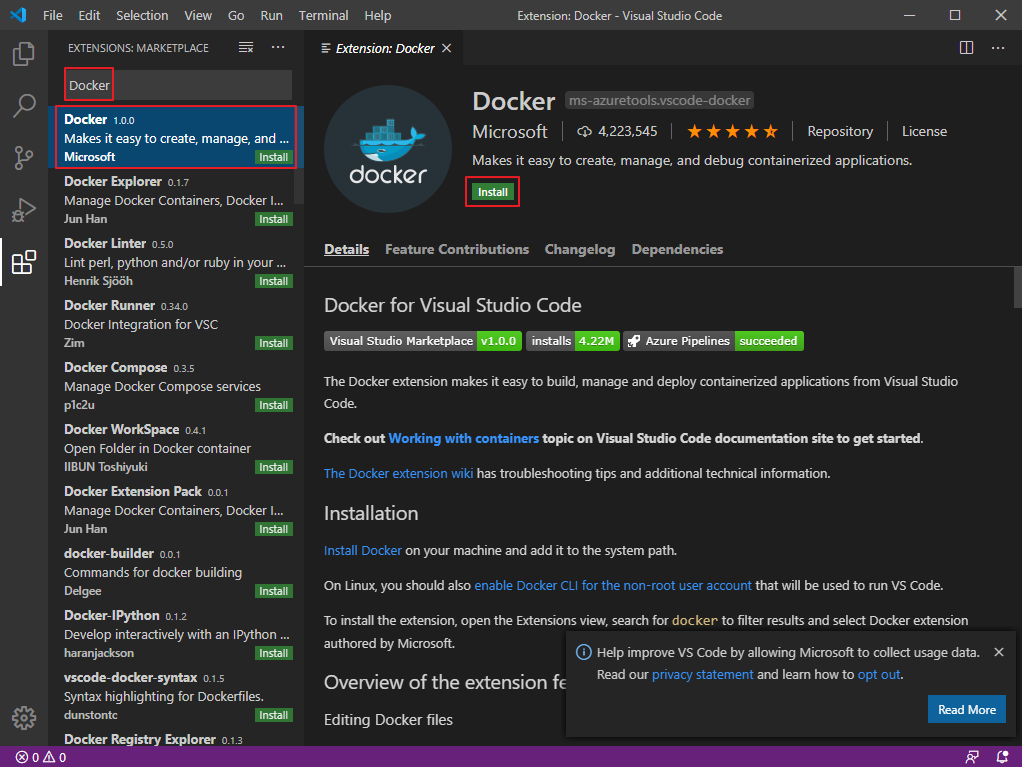Image resolution: width=1022 pixels, height=767 pixels.
Task: Click the extension details page scrollbar
Action: [1017, 287]
